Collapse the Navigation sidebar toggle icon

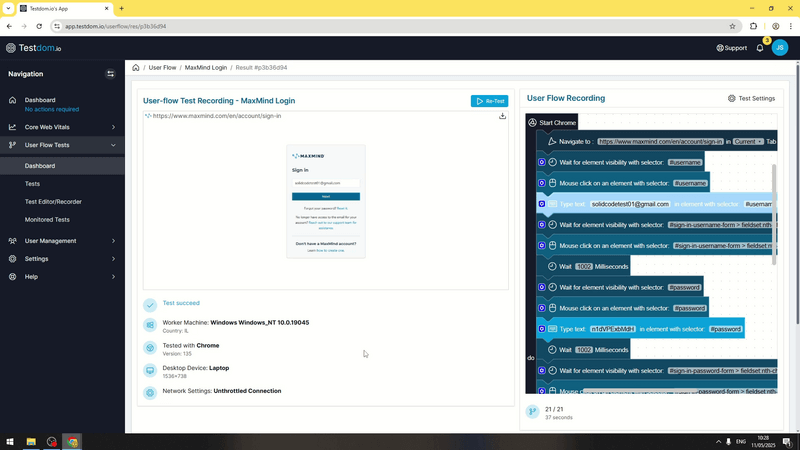(110, 74)
